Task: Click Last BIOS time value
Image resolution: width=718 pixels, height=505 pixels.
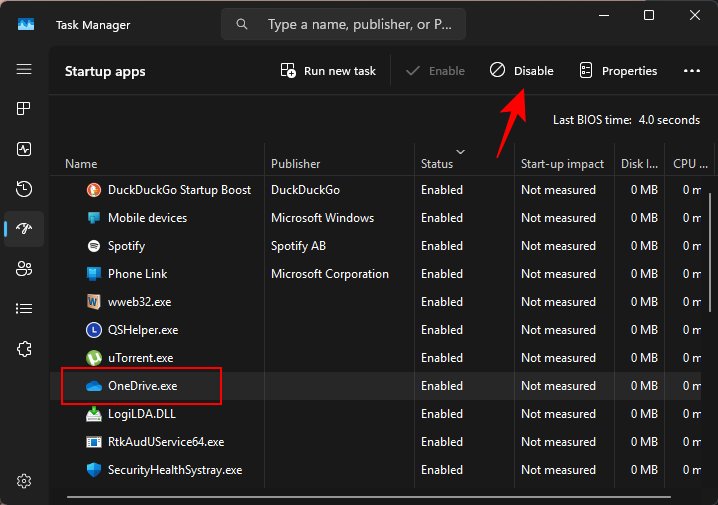Action: [x=669, y=120]
